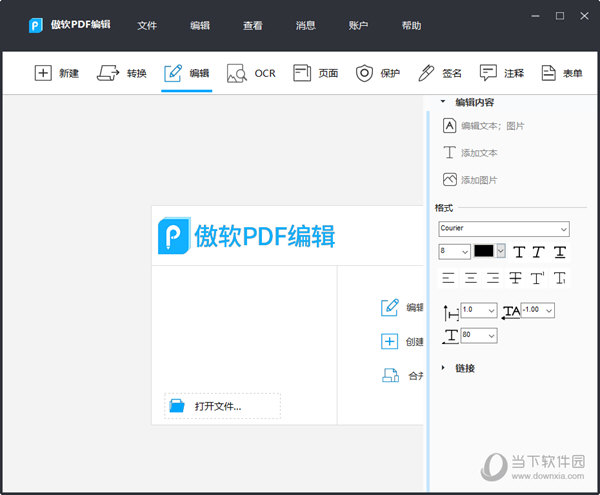
Task: Click the 创建 shortcut on start page
Action: [x=402, y=341]
